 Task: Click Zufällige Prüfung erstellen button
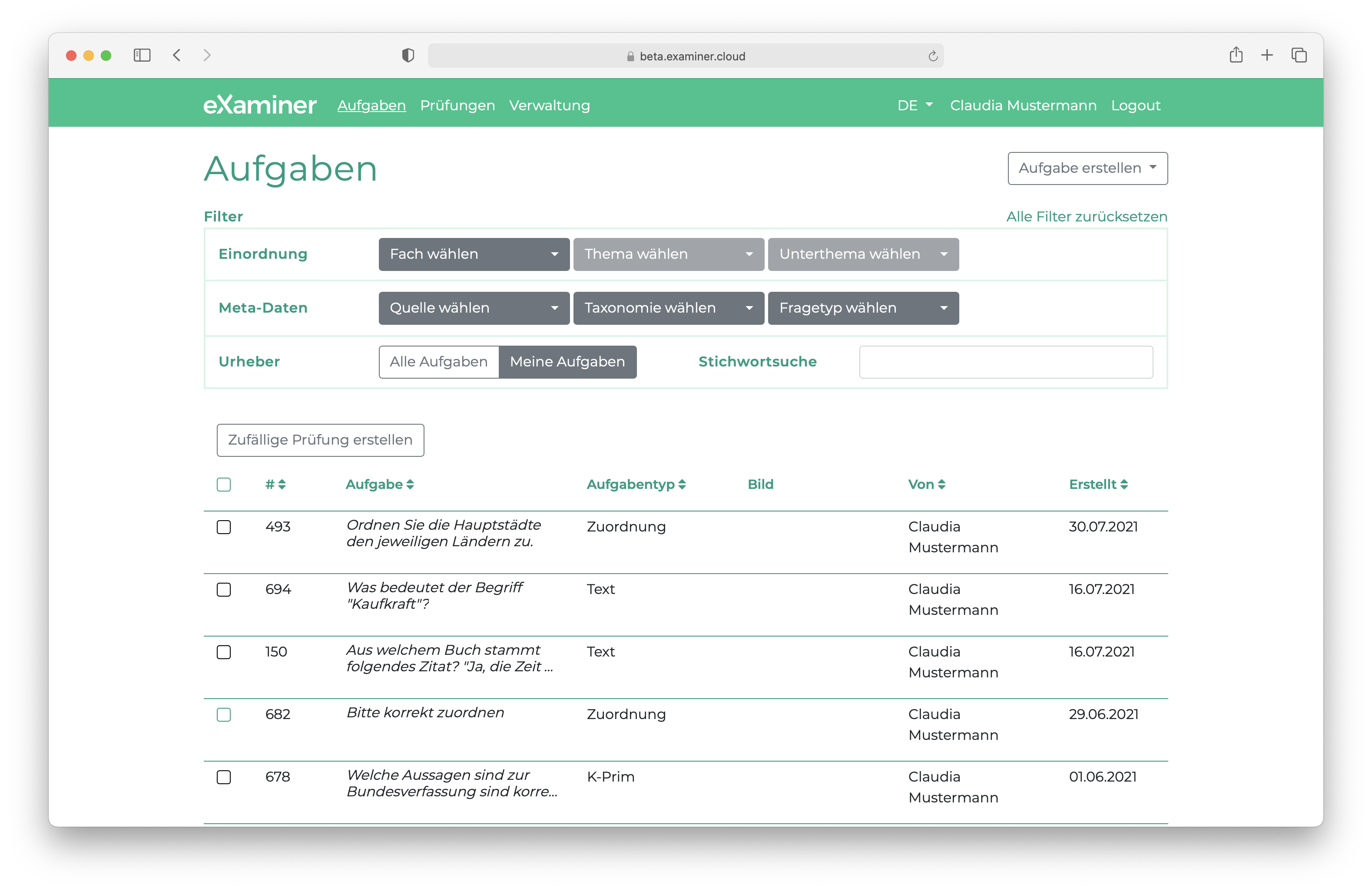coord(321,440)
